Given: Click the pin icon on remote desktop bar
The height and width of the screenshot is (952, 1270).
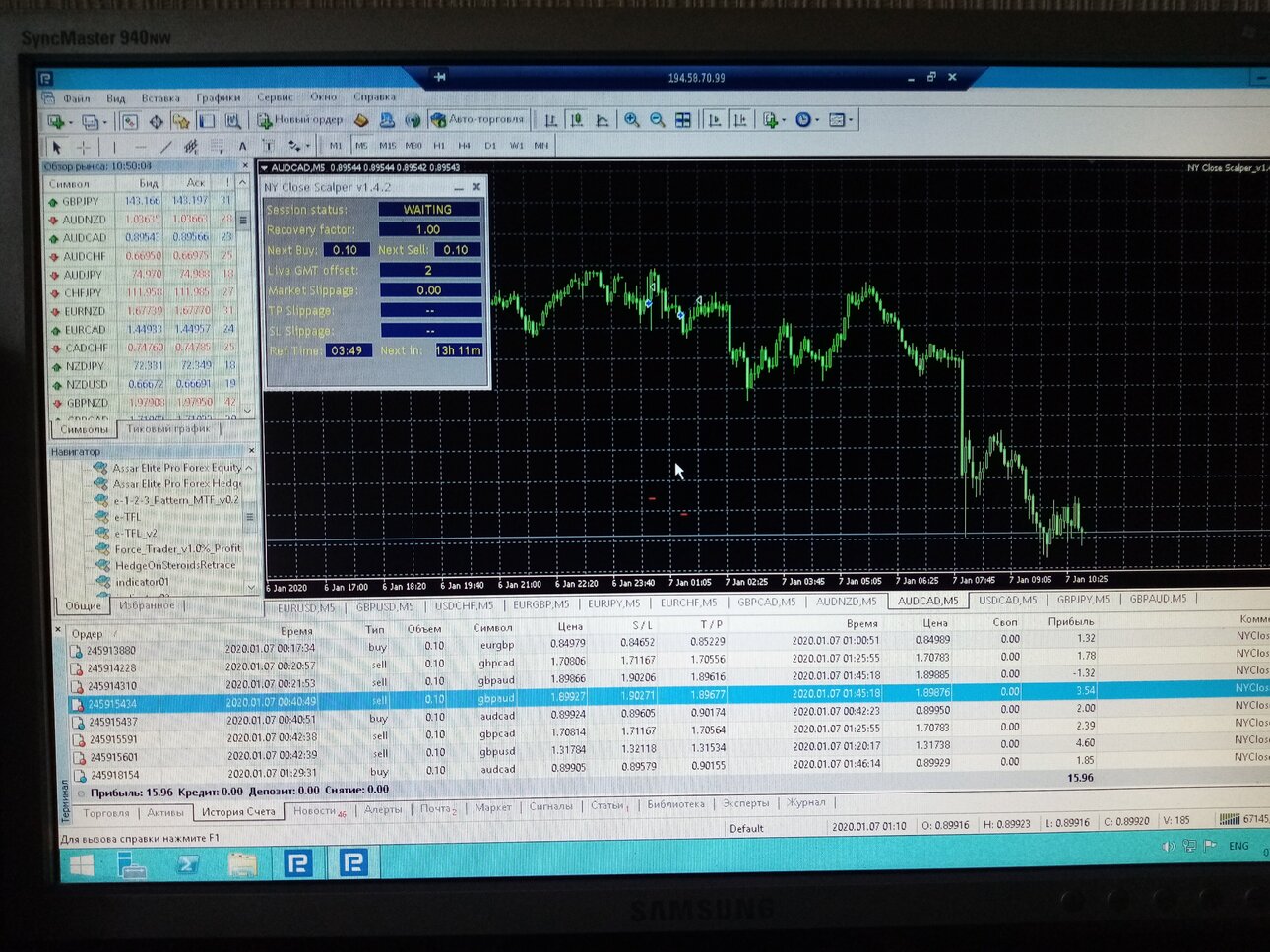Looking at the screenshot, I should click(440, 77).
